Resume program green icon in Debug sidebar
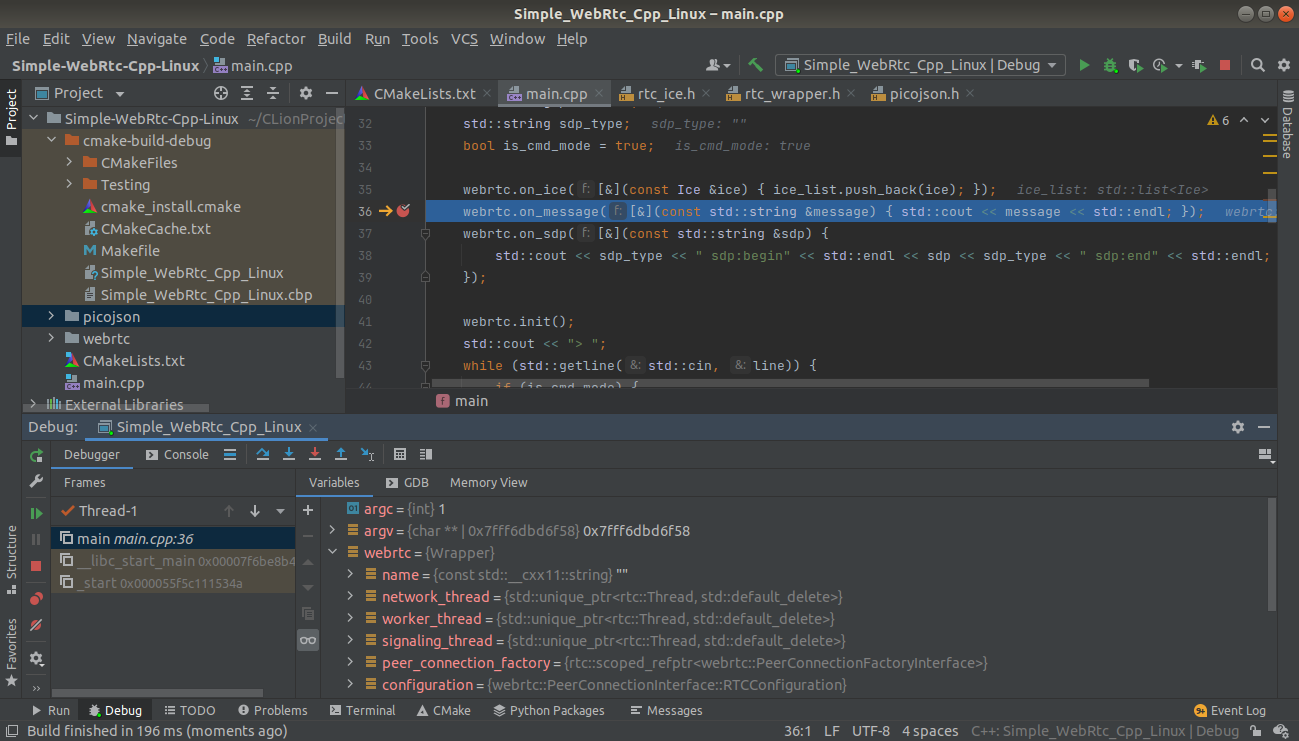The height and width of the screenshot is (741, 1299). point(36,513)
